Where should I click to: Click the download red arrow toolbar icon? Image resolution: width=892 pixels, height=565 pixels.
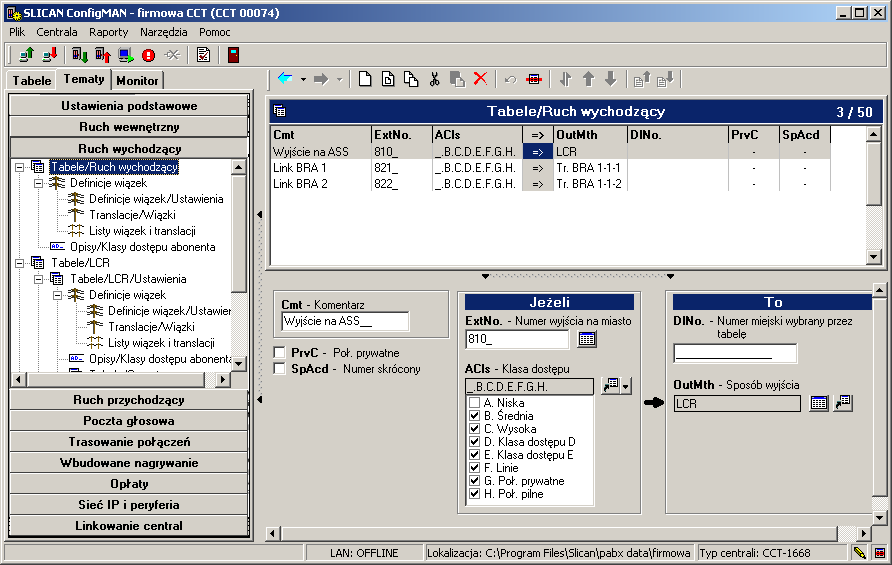[x=50, y=55]
